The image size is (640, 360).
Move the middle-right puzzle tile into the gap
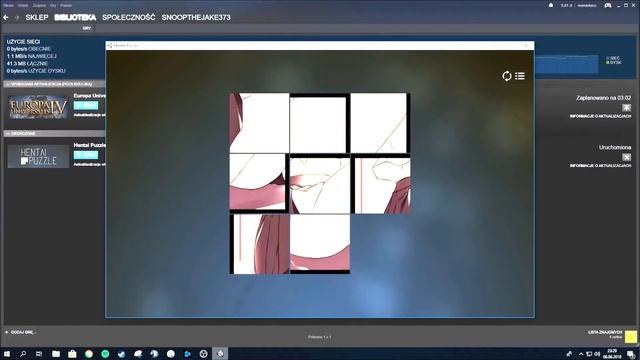coord(380,183)
